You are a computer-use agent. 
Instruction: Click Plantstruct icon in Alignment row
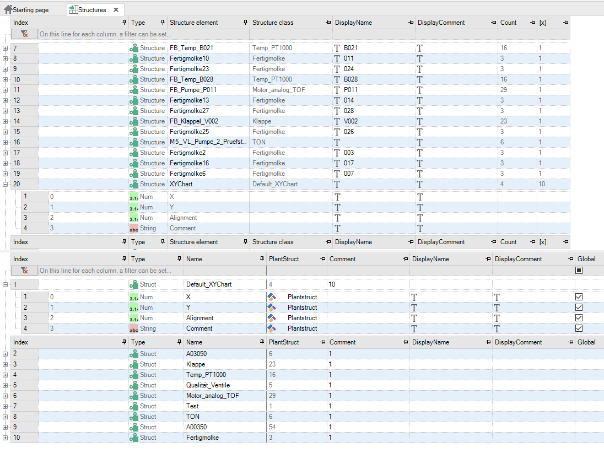pyautogui.click(x=272, y=318)
